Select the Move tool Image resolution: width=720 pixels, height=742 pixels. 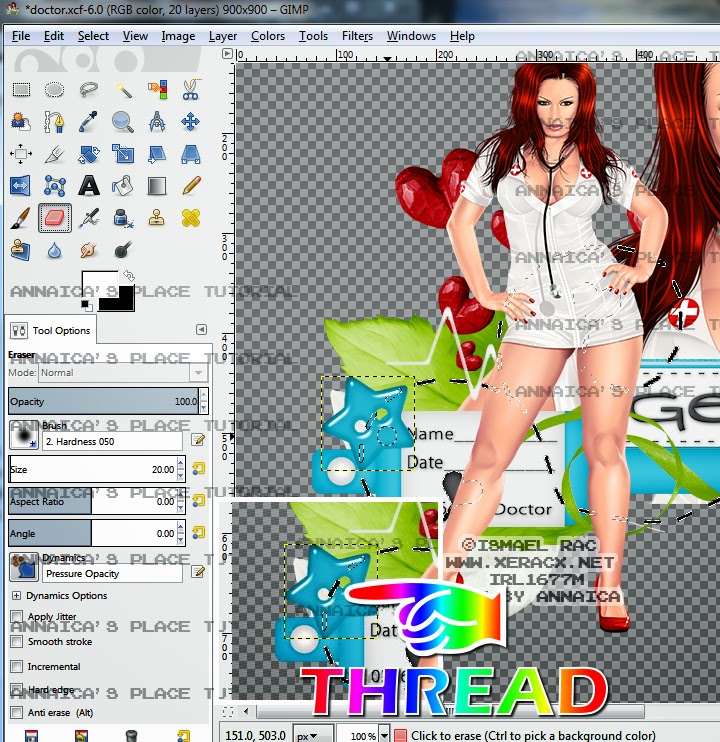click(x=191, y=122)
